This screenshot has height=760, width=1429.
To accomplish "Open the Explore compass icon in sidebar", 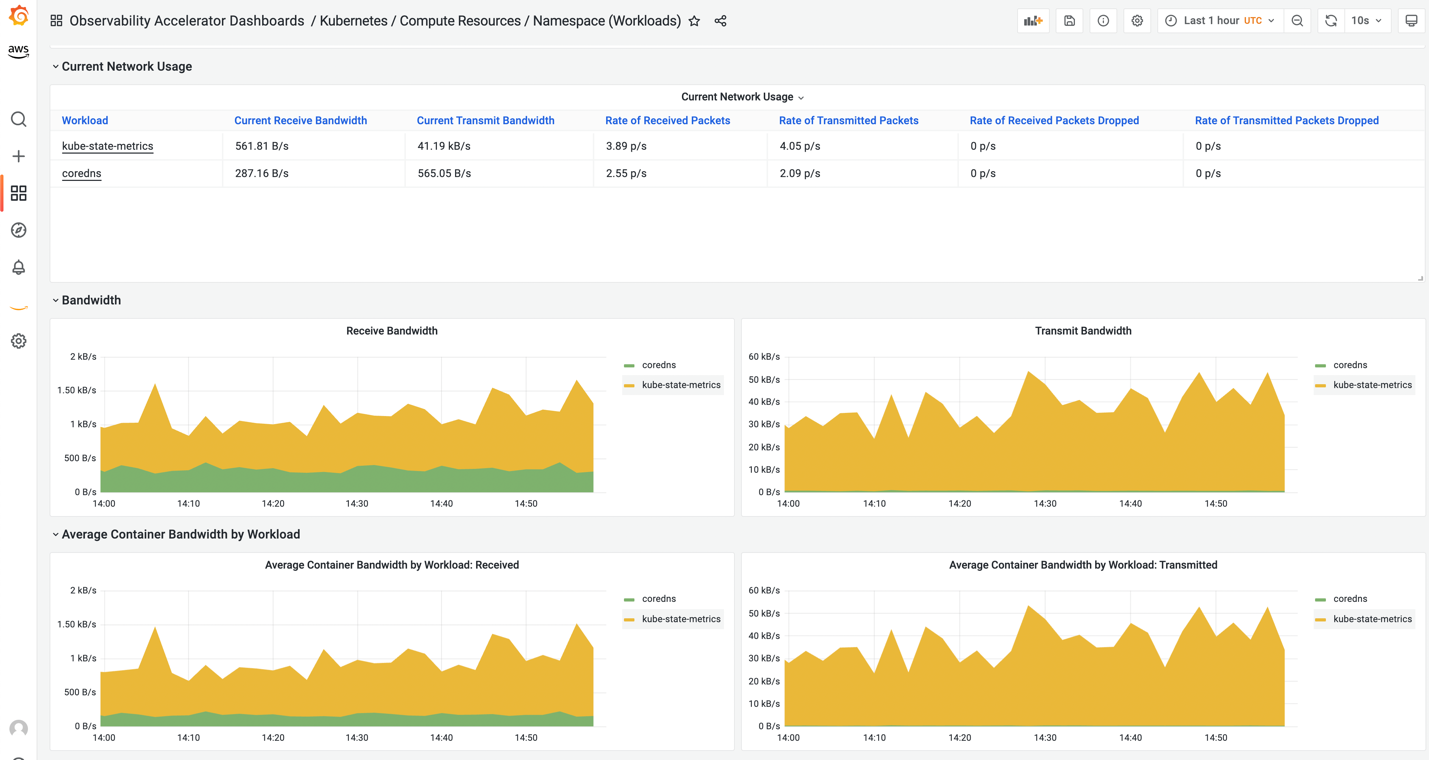I will 18,230.
